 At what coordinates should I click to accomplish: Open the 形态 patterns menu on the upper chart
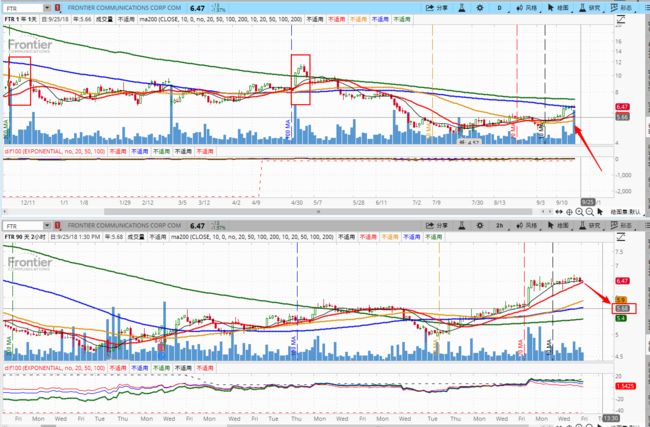tap(622, 8)
